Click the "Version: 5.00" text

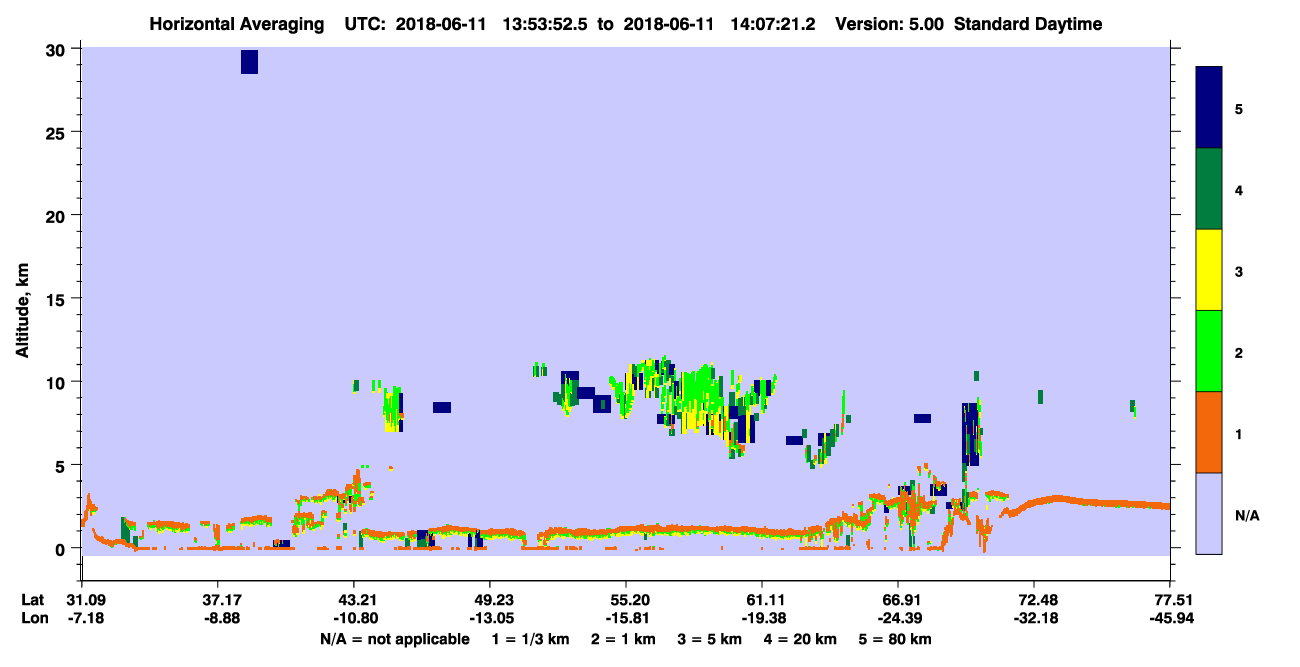[x=889, y=24]
